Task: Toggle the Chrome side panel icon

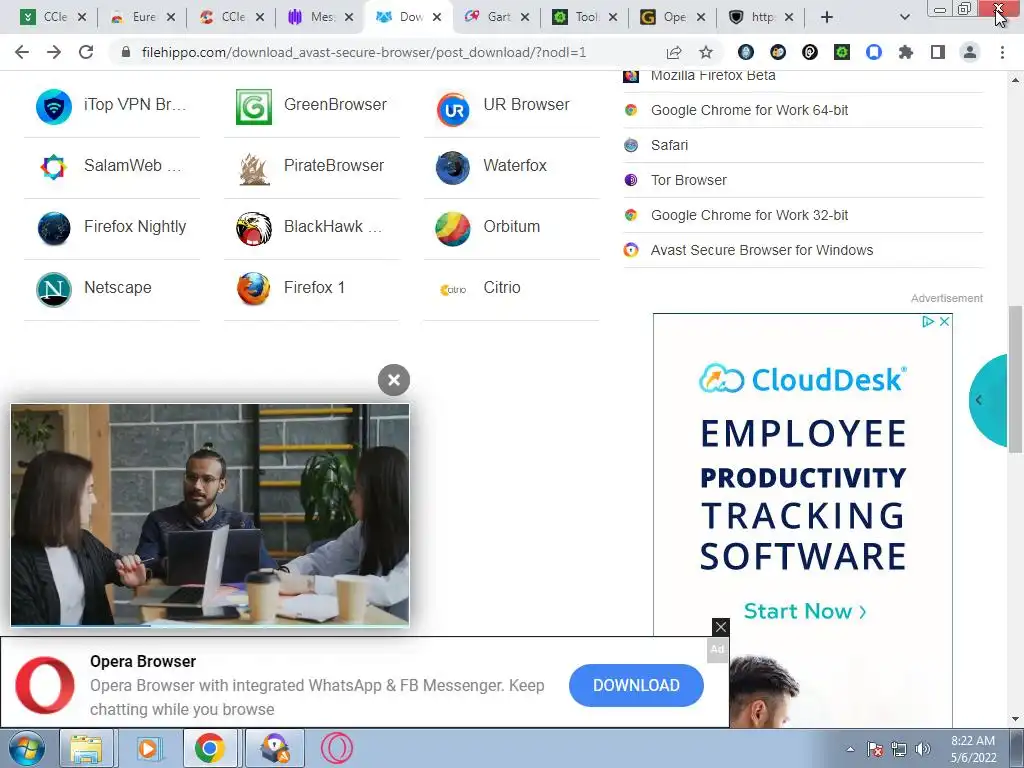Action: 938,52
